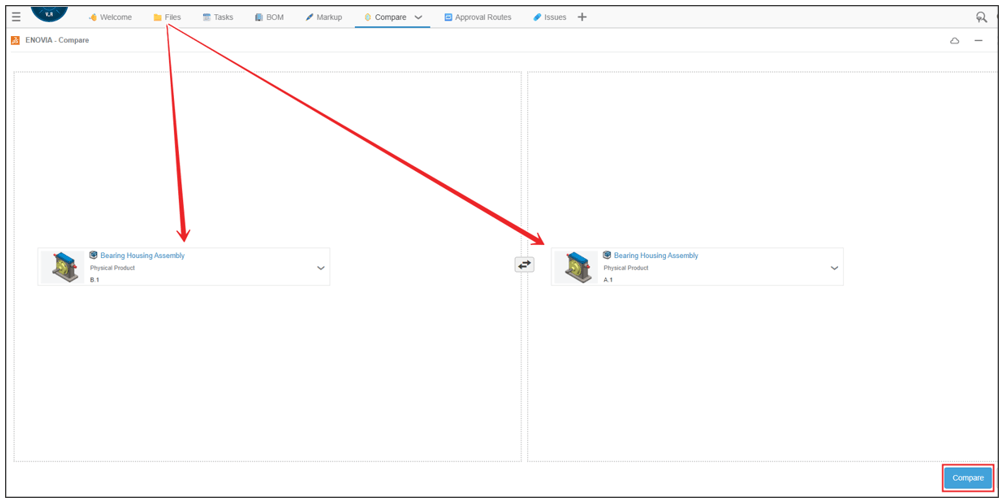Click the ENOVIA Compare app icon

pos(15,40)
